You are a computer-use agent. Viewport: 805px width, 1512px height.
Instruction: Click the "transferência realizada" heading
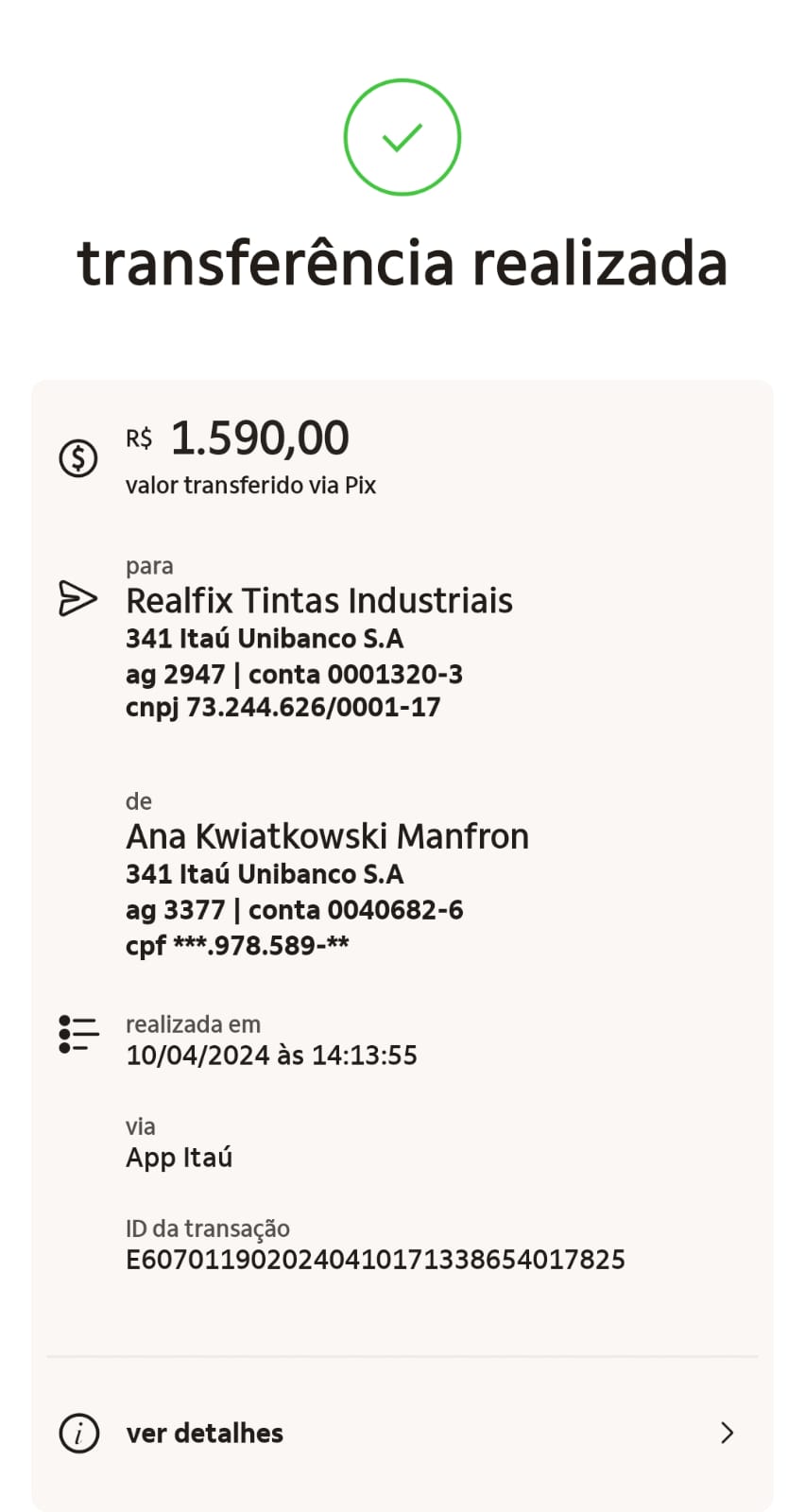402,263
